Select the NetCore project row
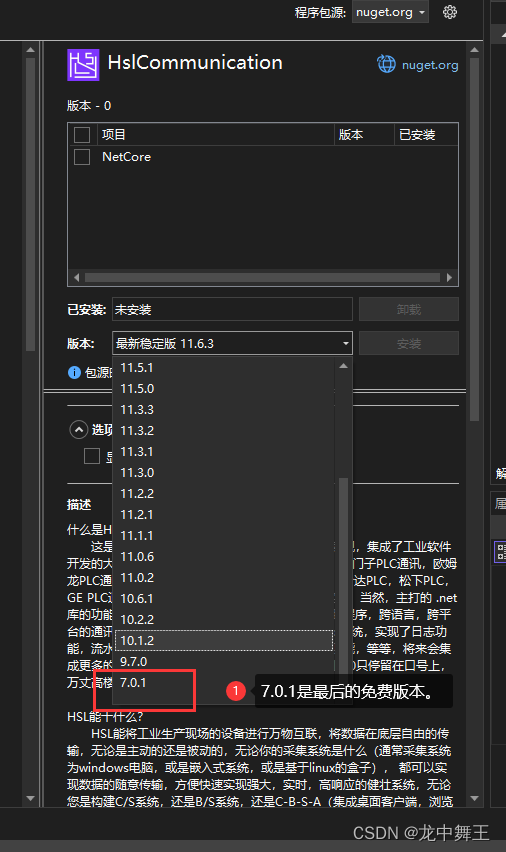 click(263, 157)
